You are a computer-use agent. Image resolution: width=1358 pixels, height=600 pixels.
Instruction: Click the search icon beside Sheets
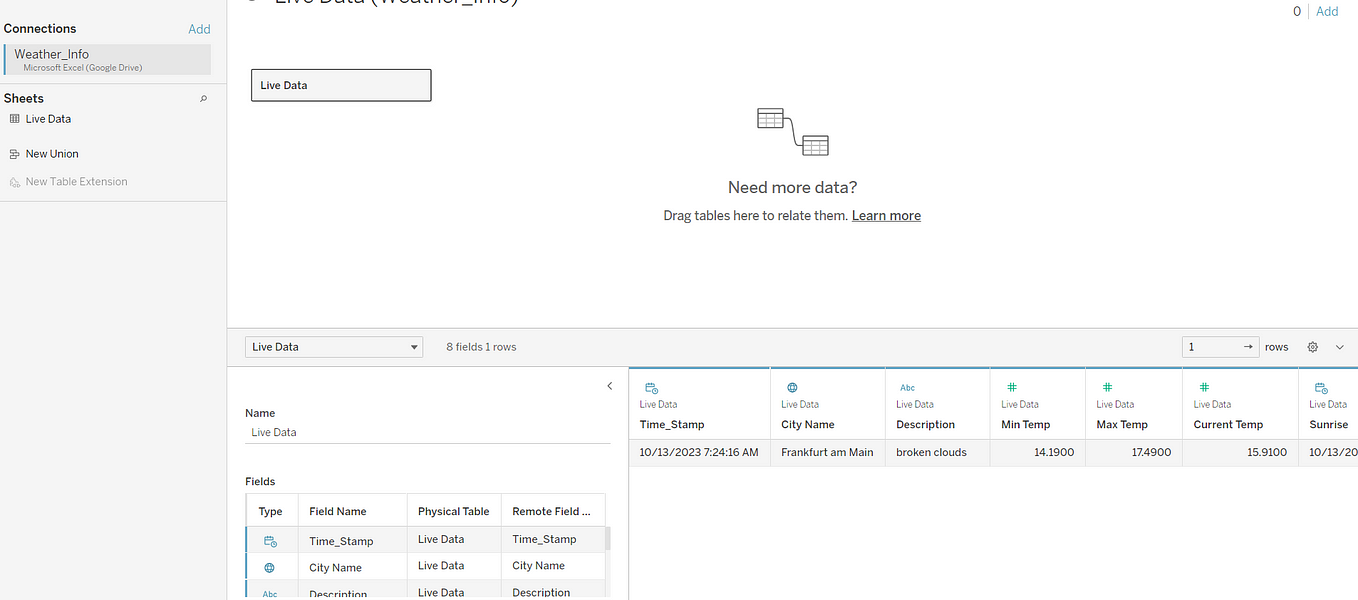[x=204, y=99]
